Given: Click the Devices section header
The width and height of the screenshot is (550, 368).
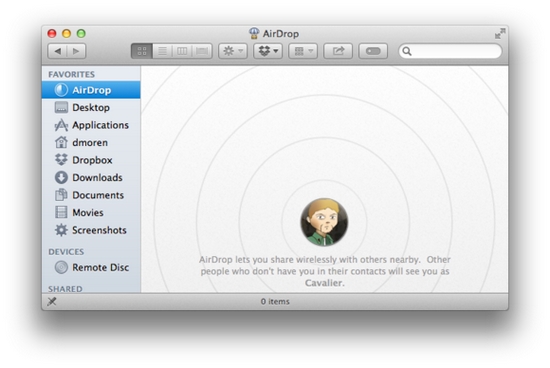Looking at the screenshot, I should pos(66,252).
